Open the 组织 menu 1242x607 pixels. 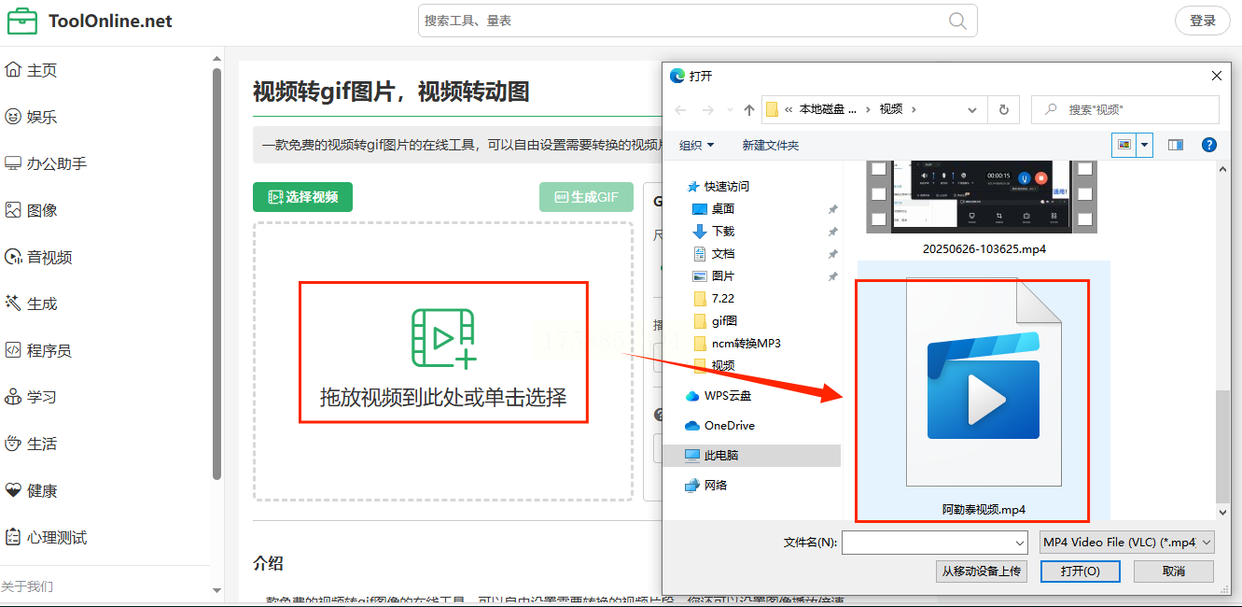click(x=697, y=145)
